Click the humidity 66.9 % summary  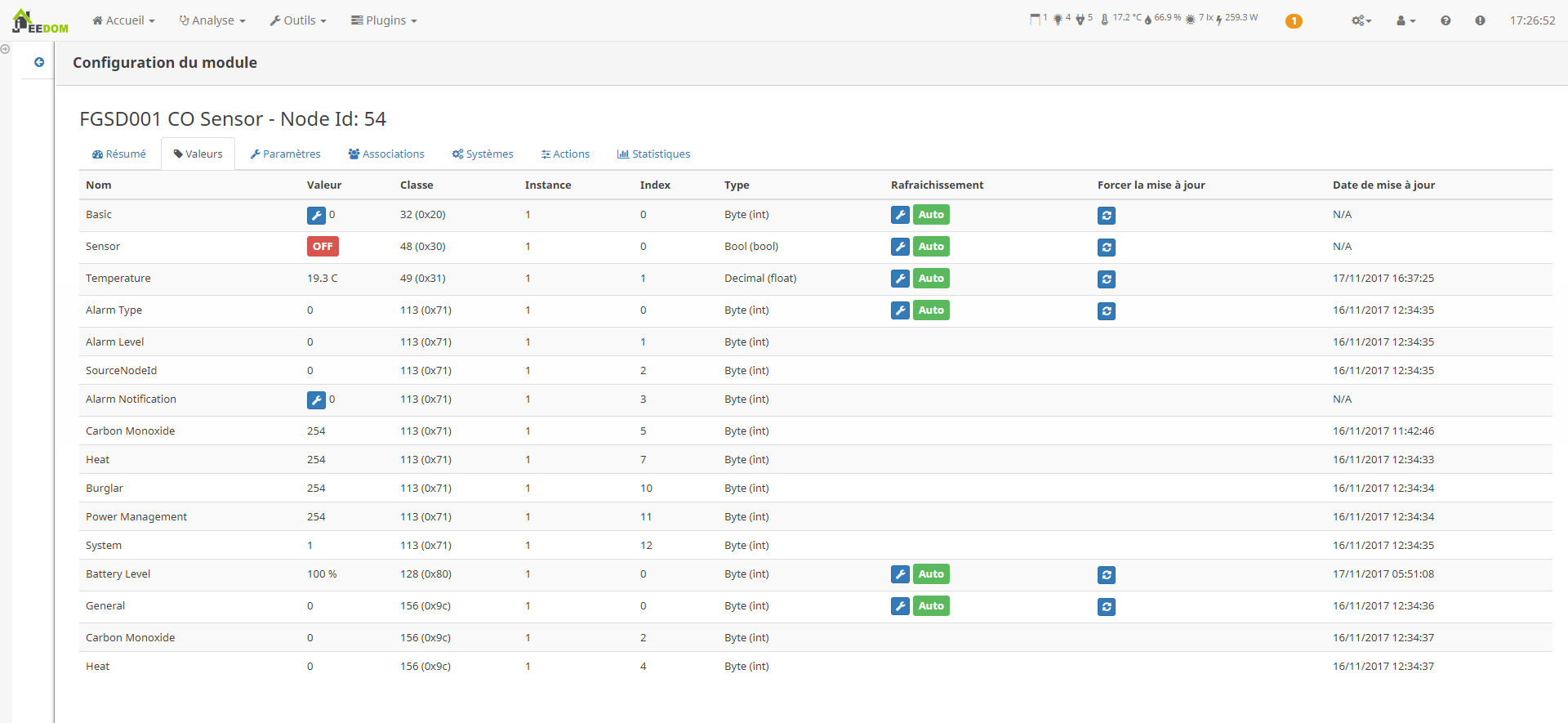click(1163, 18)
